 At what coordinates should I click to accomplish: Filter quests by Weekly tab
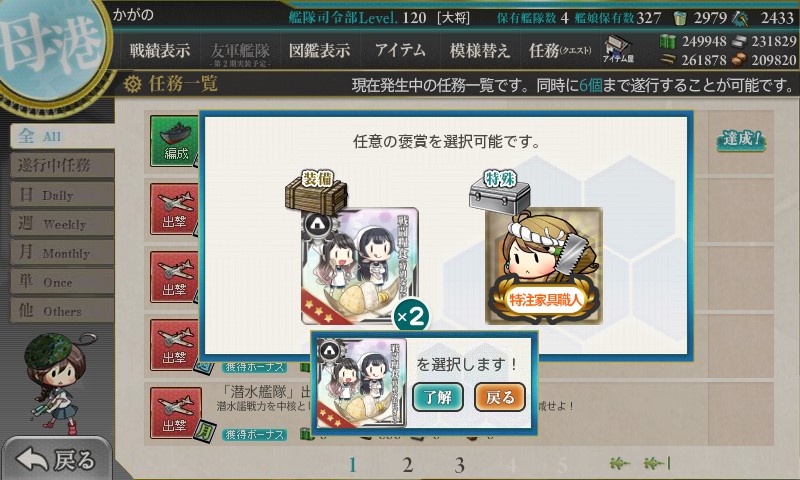click(62, 223)
